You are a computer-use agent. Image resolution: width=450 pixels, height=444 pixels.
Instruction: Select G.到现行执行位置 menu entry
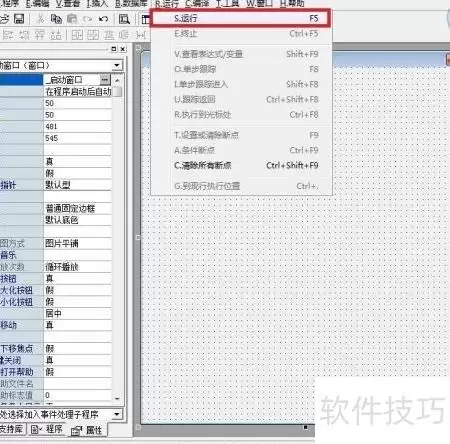(x=241, y=186)
